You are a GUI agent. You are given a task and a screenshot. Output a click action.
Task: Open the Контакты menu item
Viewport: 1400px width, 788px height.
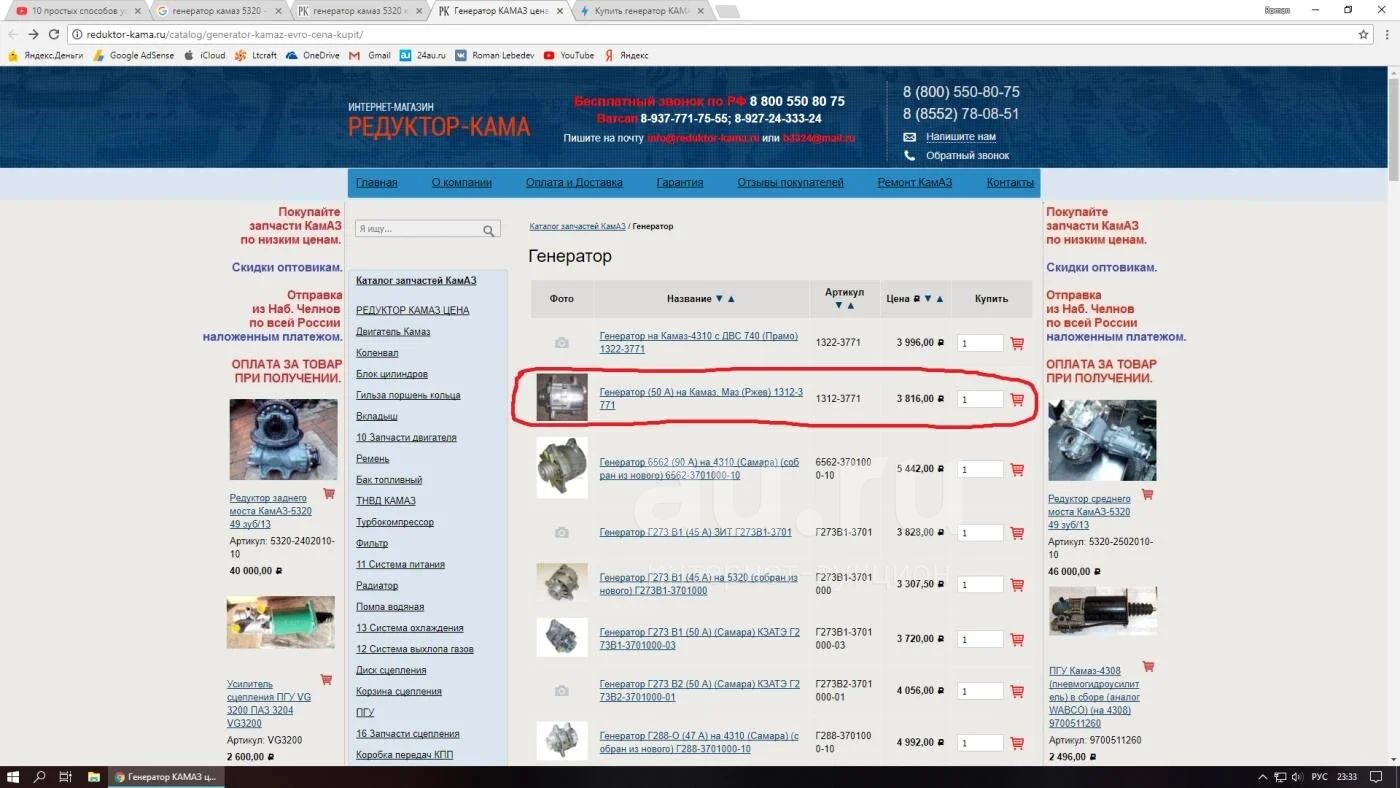point(1010,183)
